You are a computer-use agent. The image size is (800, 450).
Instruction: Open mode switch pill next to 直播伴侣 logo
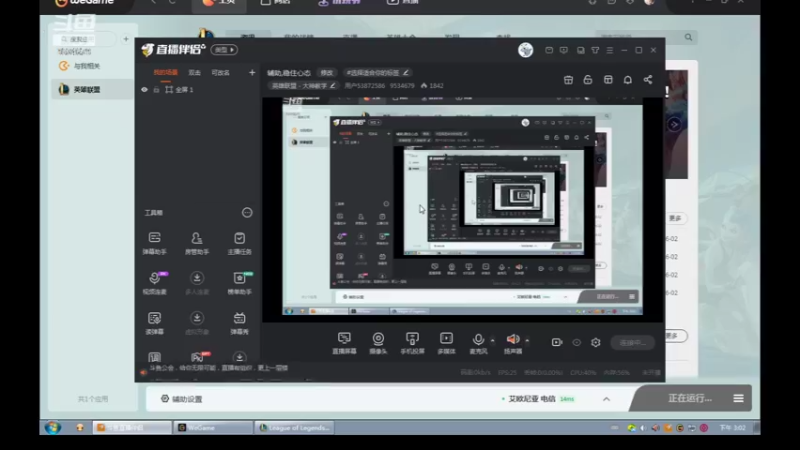(224, 49)
